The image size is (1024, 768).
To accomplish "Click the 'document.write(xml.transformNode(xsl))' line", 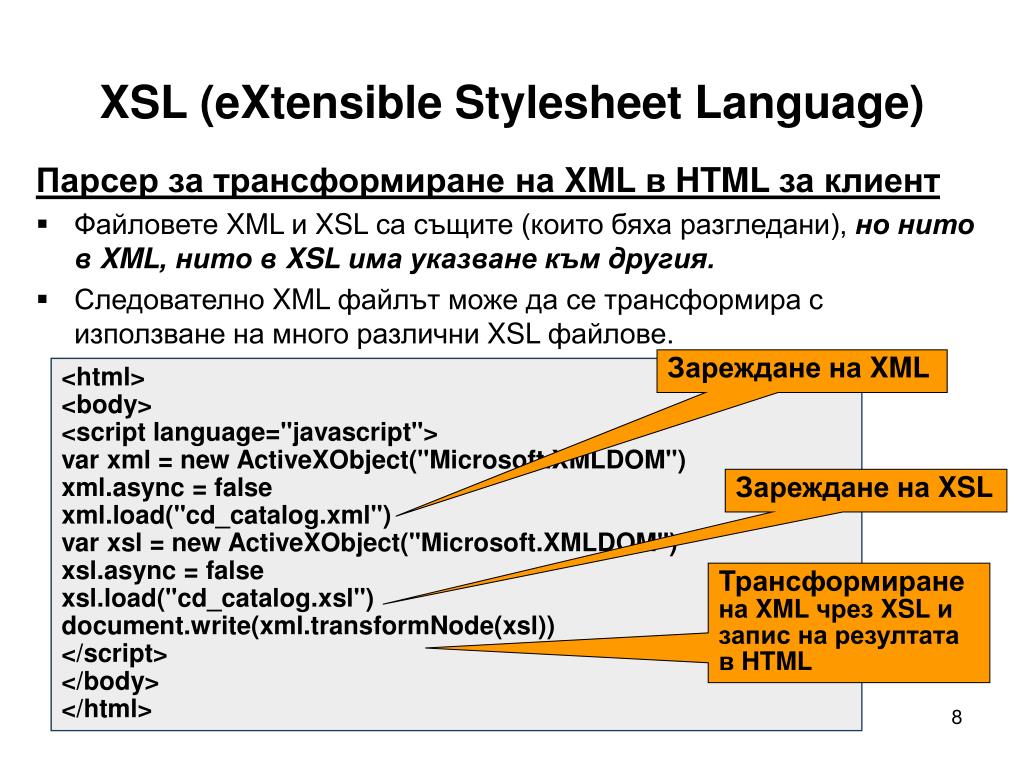I will (x=308, y=626).
